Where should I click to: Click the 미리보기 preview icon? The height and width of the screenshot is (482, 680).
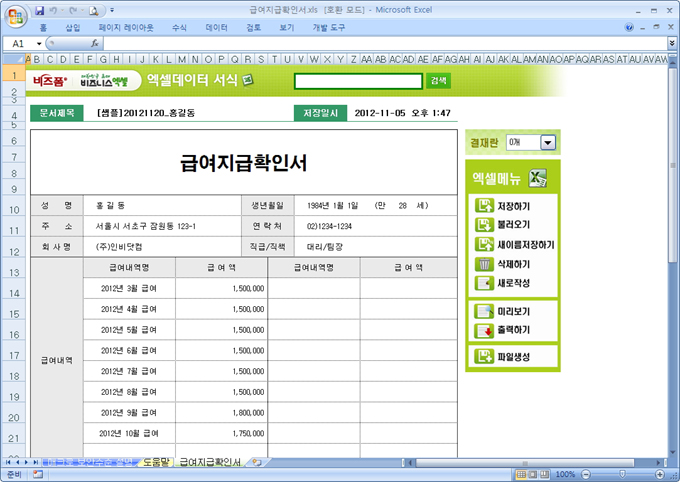pos(484,311)
